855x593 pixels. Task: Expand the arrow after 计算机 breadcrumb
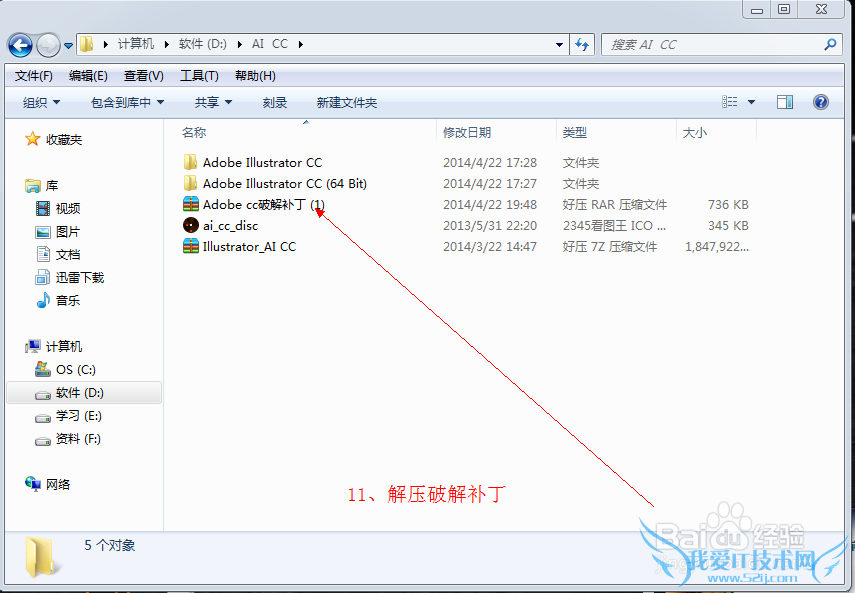click(166, 45)
